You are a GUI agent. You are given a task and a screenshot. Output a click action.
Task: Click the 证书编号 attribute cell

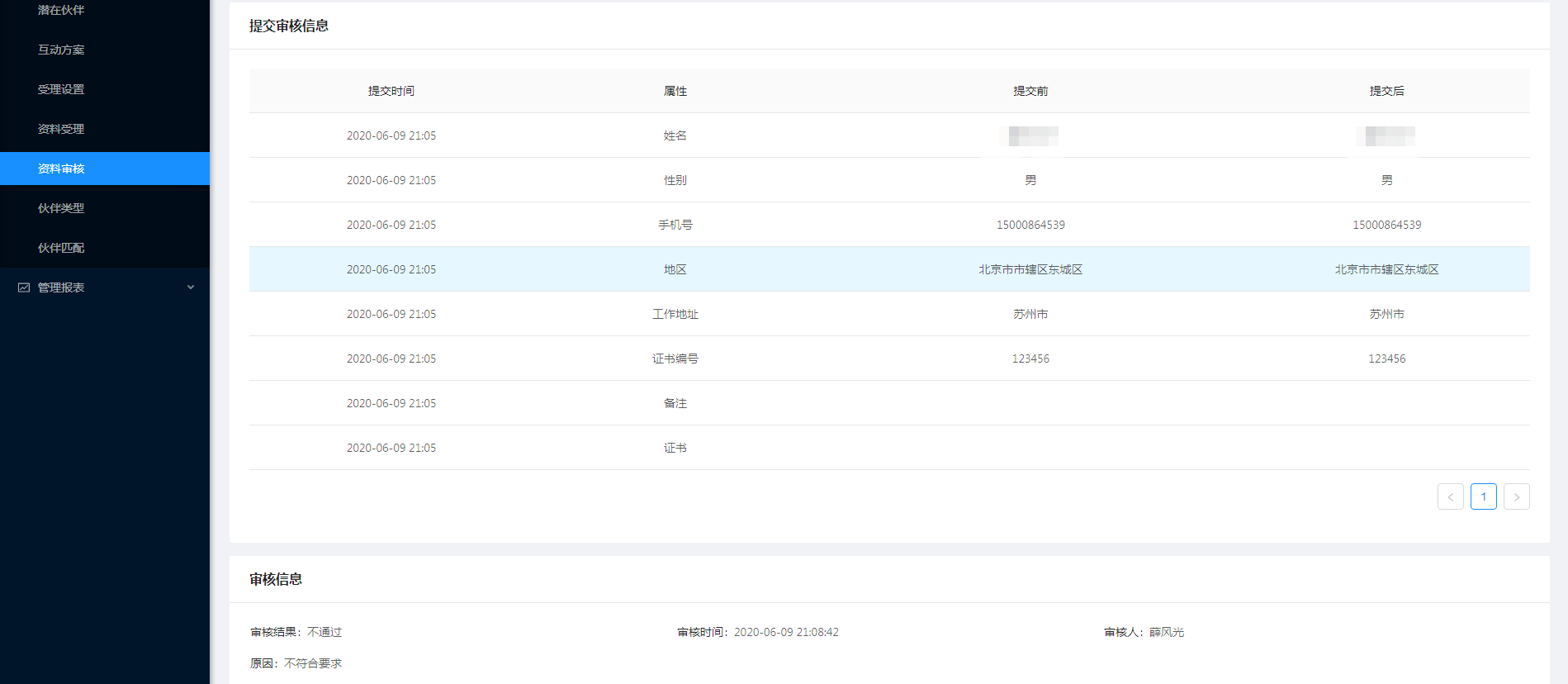(675, 359)
